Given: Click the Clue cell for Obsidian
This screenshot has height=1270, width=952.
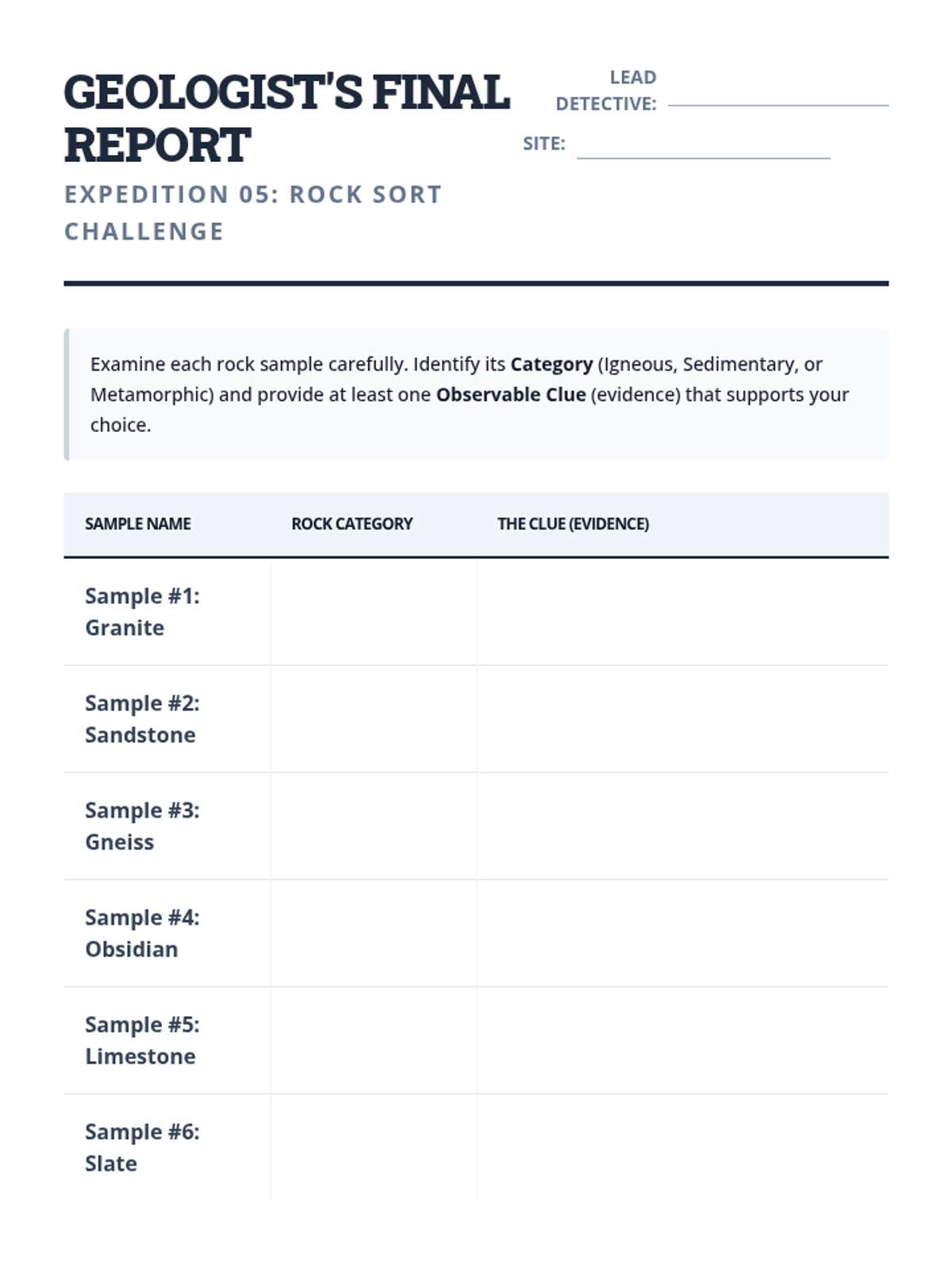Looking at the screenshot, I should [x=682, y=933].
